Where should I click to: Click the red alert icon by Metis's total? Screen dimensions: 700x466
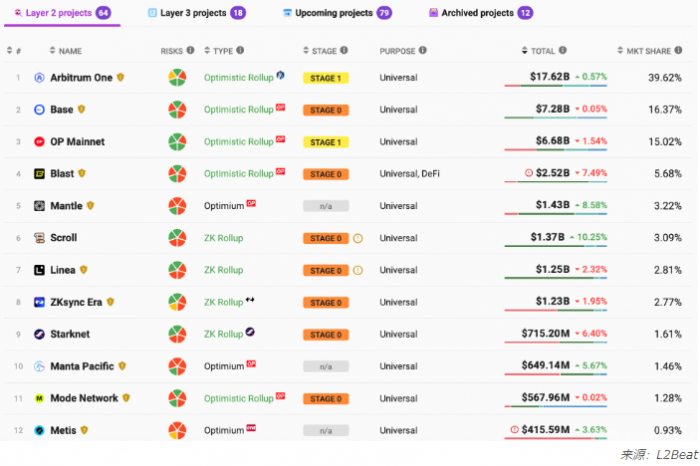[x=514, y=429]
